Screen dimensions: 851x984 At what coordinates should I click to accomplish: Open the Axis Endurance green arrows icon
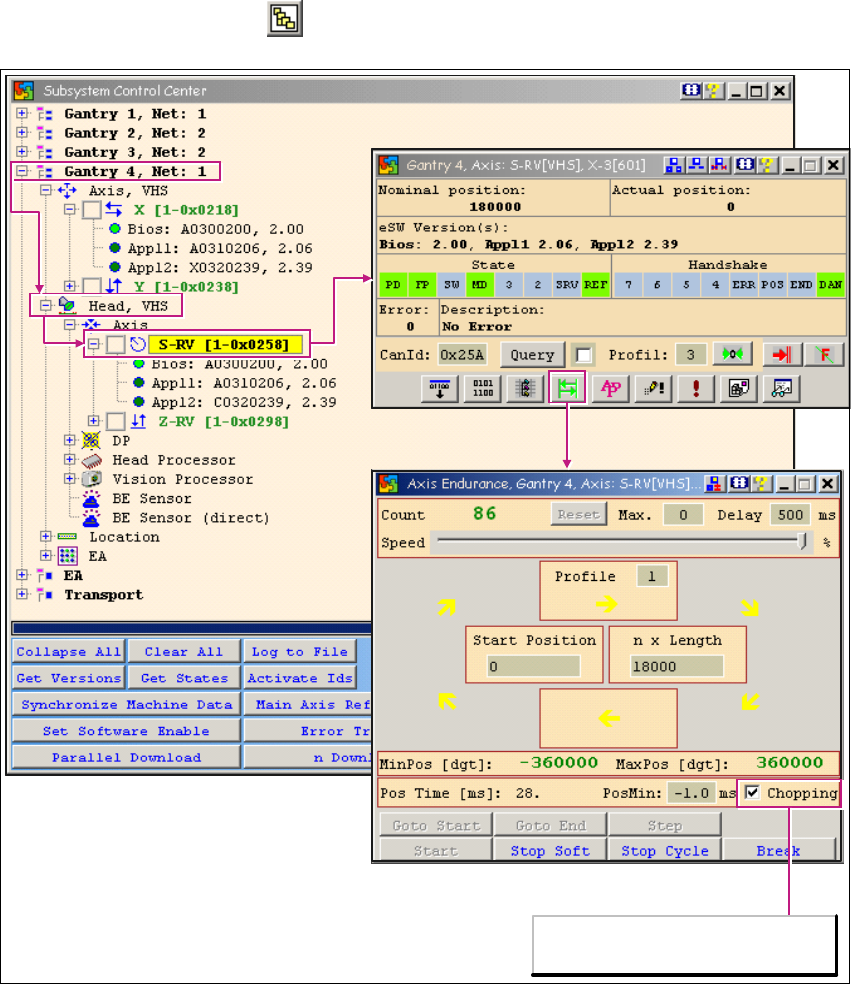[x=565, y=389]
